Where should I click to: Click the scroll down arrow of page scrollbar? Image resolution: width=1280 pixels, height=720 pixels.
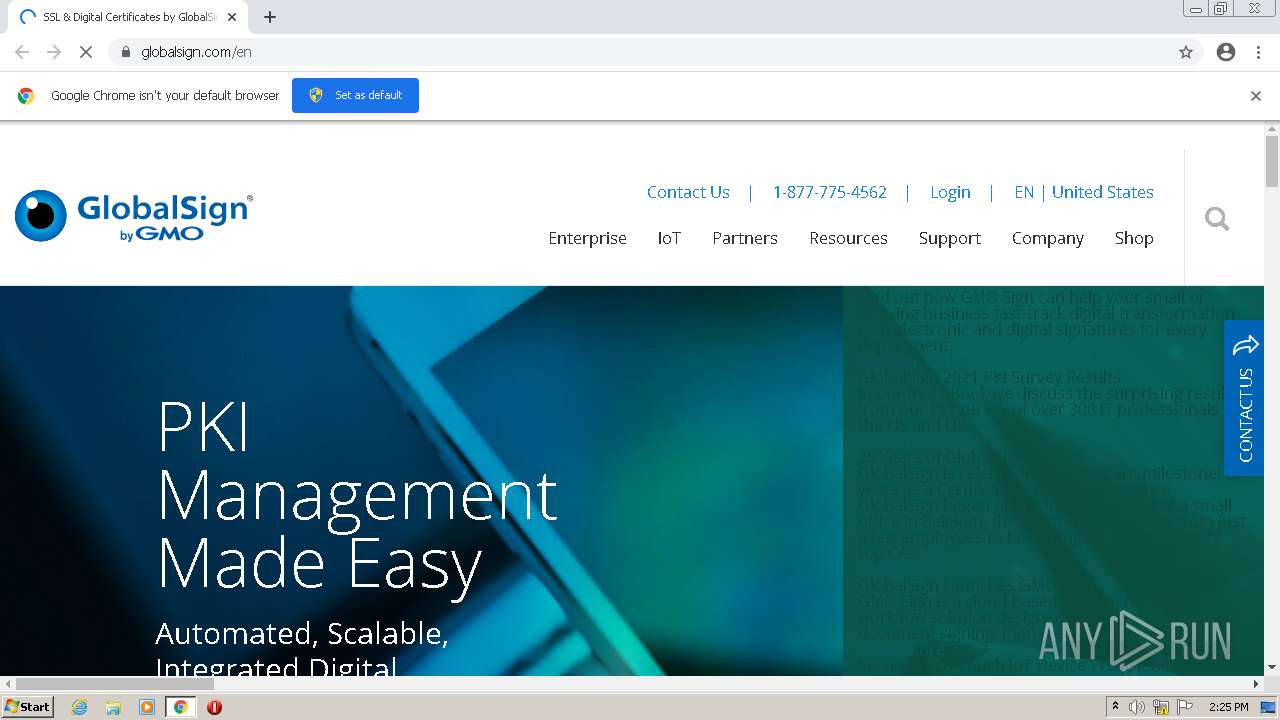click(1272, 667)
